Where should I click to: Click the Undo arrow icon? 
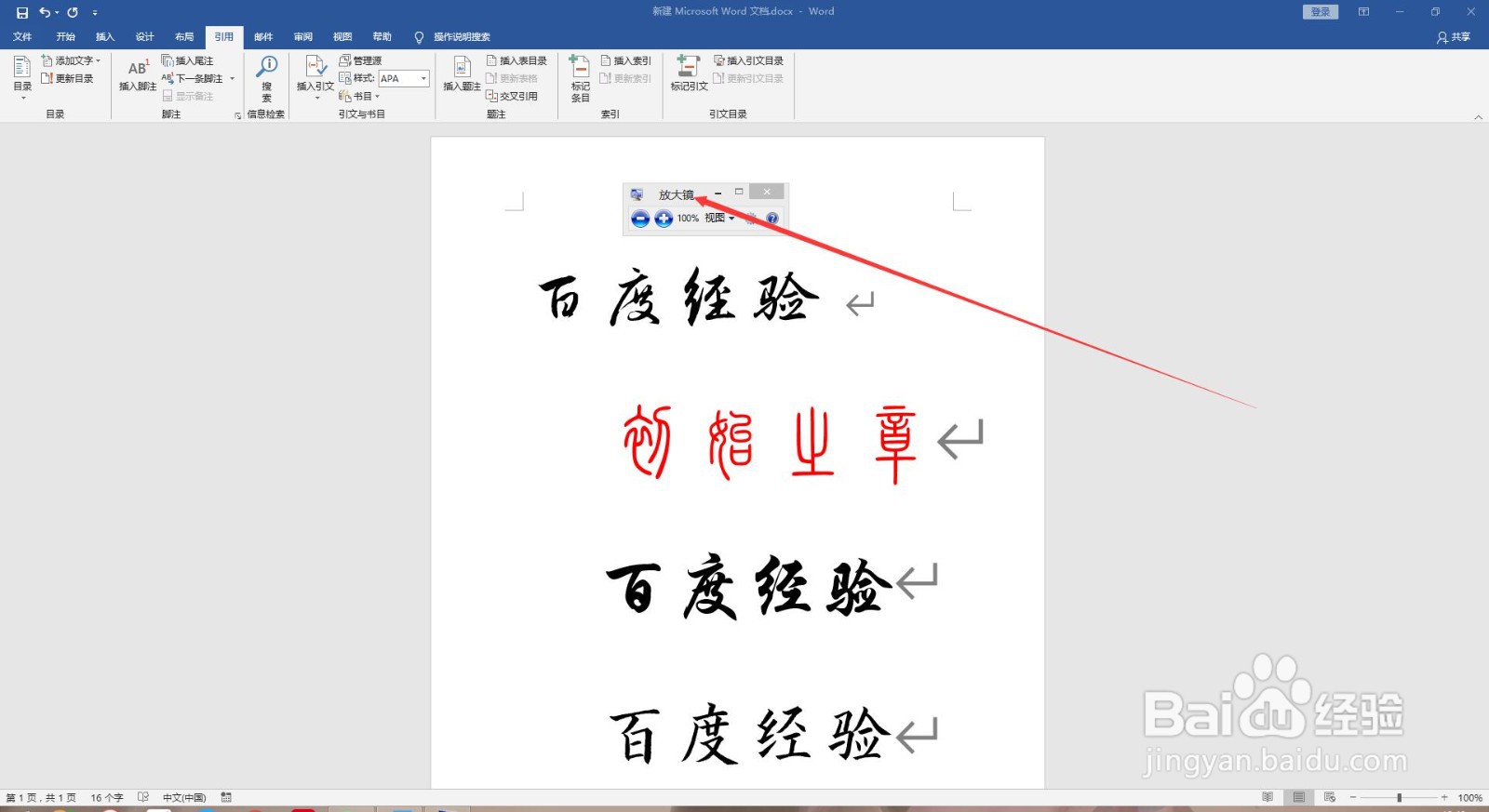45,12
